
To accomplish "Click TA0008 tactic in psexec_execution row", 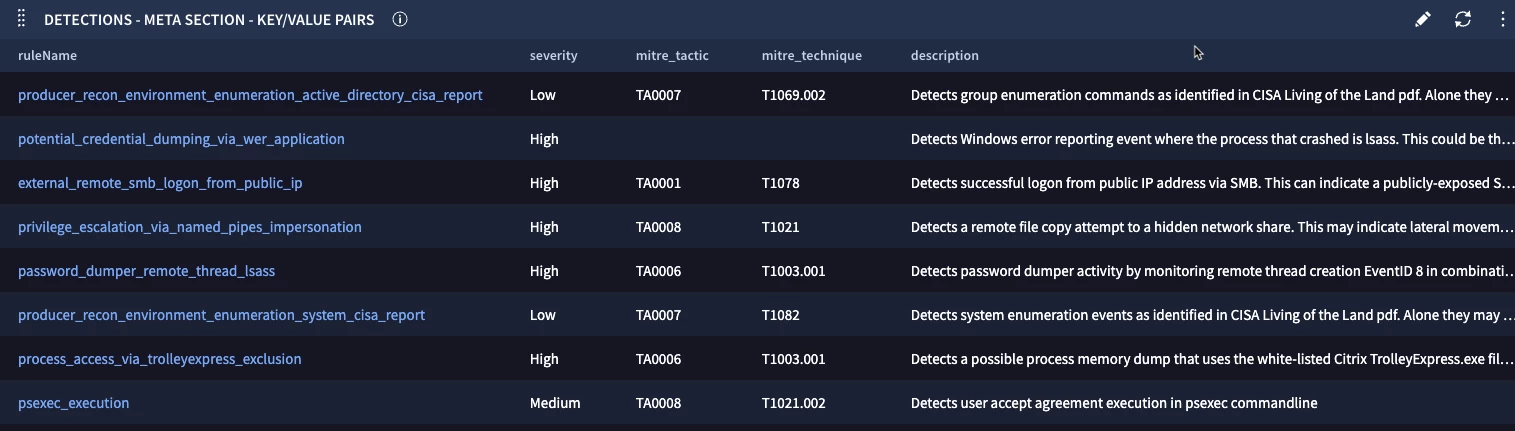I will coord(658,404).
